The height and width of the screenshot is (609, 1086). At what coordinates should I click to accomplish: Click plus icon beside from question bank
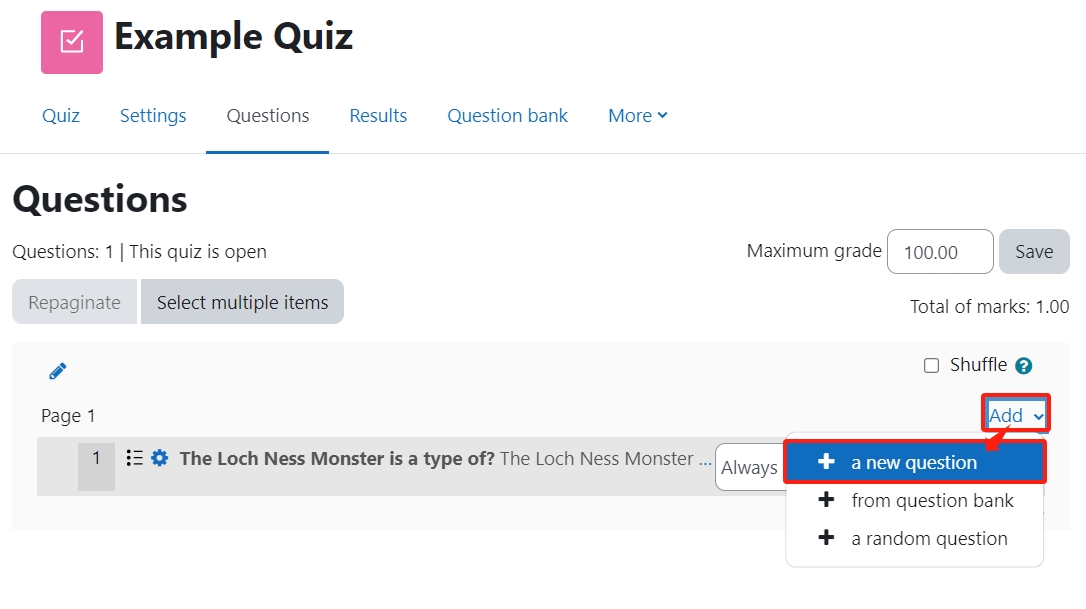(826, 500)
